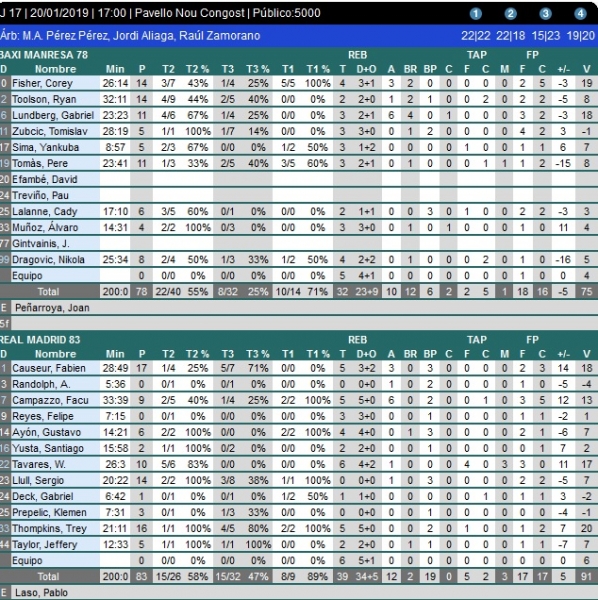Select Reyes, Felipe name
The height and width of the screenshot is (600, 598).
click(x=42, y=417)
